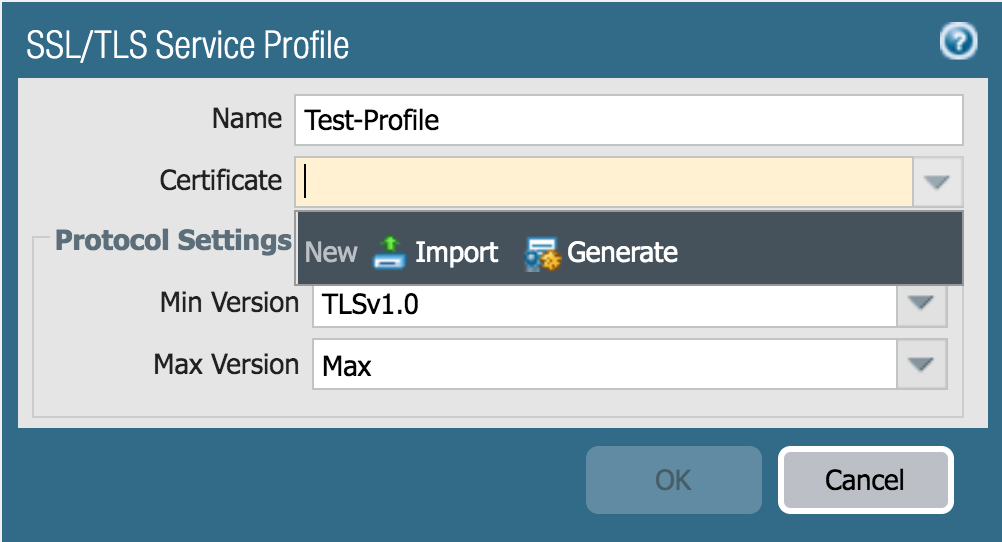Choose the Import text option

(456, 252)
